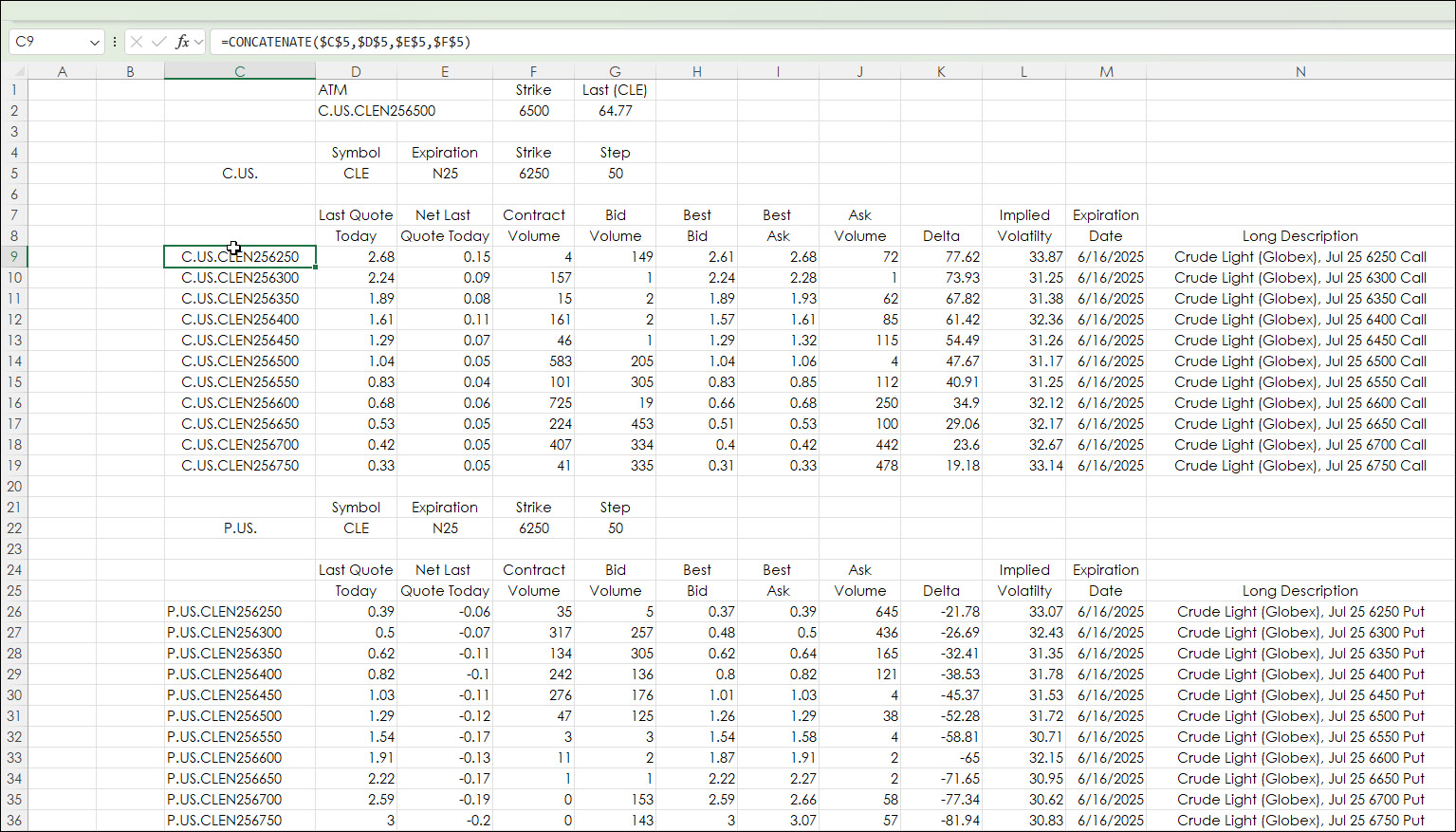Viewport: 1456px width, 832px height.
Task: Select the C.US. prefix cell
Action: tap(240, 174)
